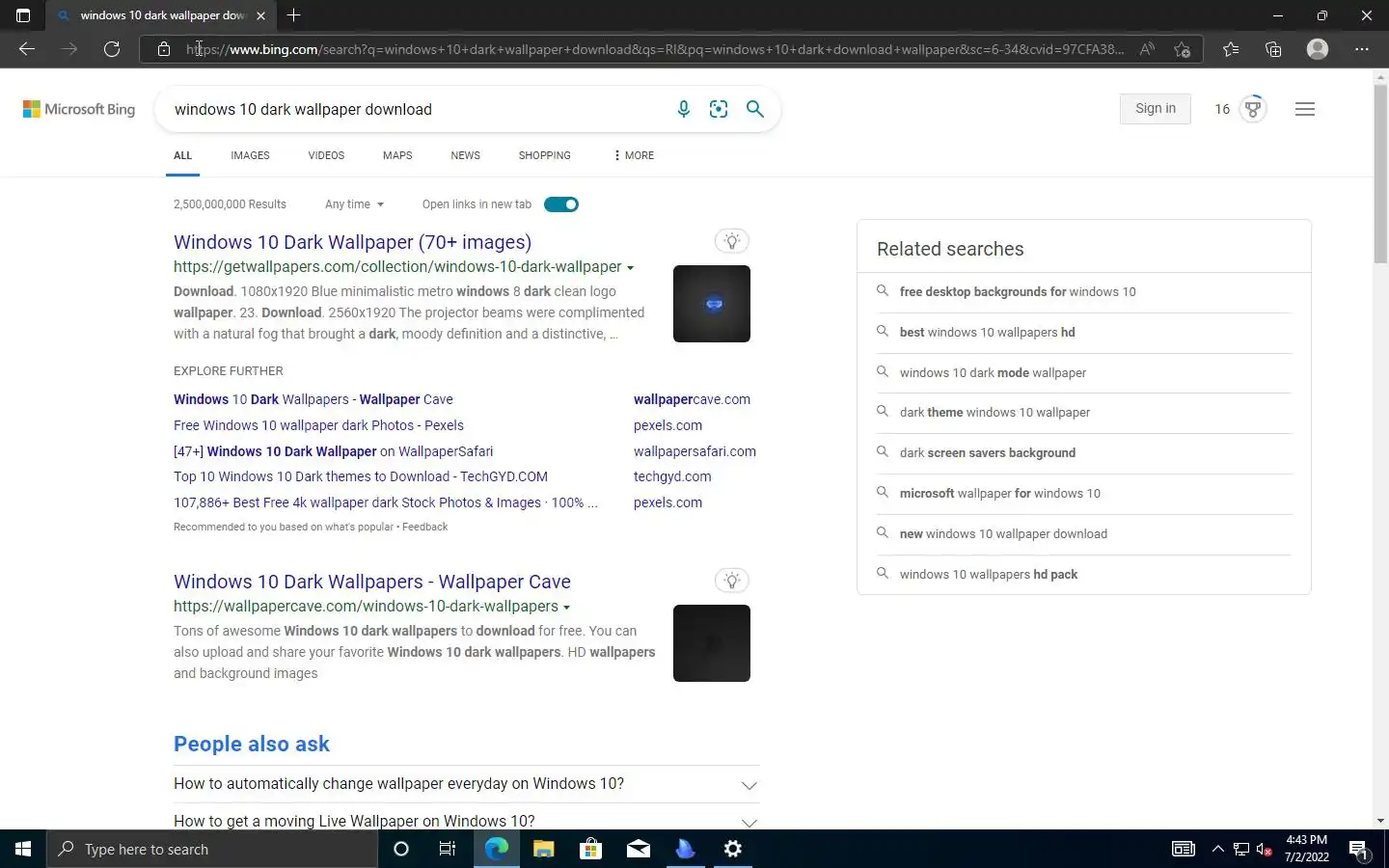
Task: Open File Explorer from taskbar
Action: pyautogui.click(x=544, y=849)
